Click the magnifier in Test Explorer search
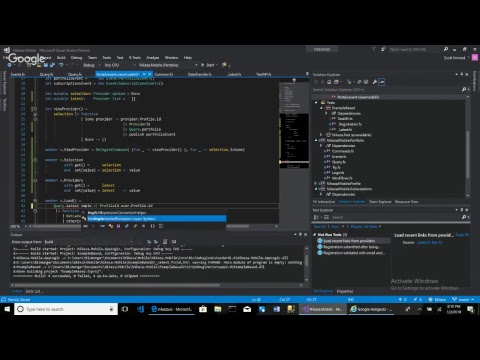This screenshot has width=480, height=360. coord(464,217)
